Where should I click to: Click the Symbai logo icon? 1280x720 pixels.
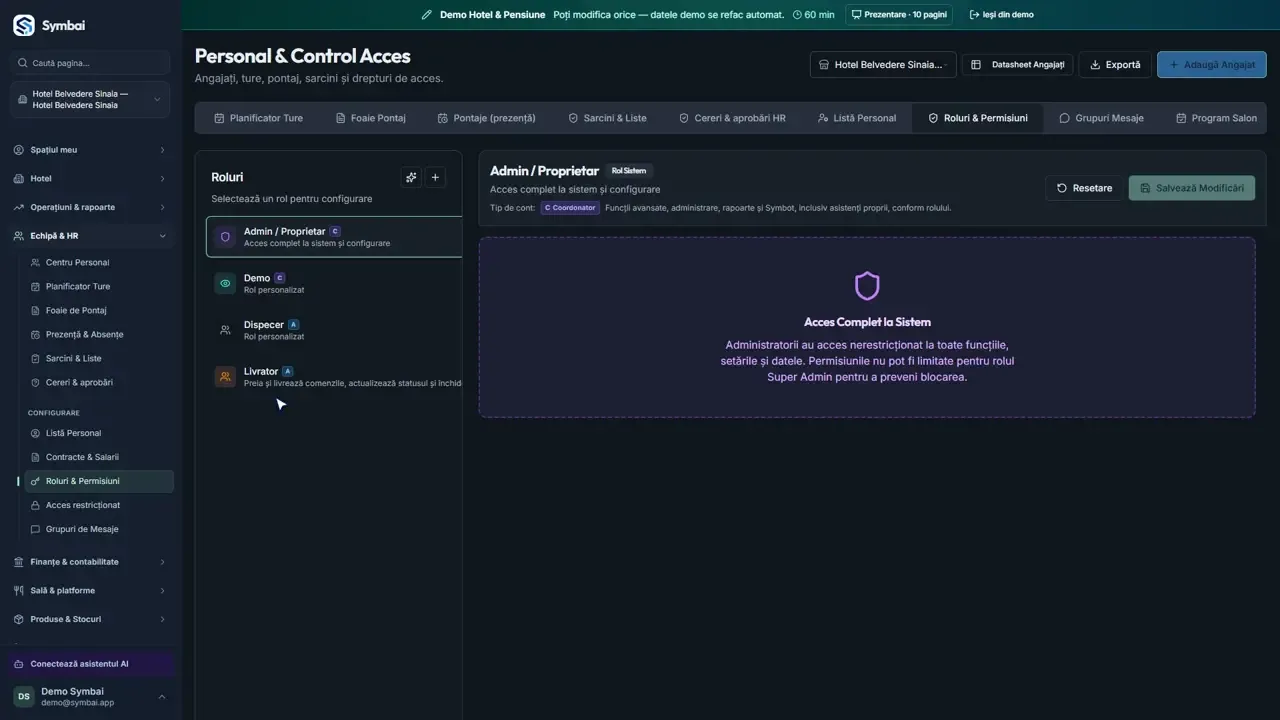click(x=23, y=25)
